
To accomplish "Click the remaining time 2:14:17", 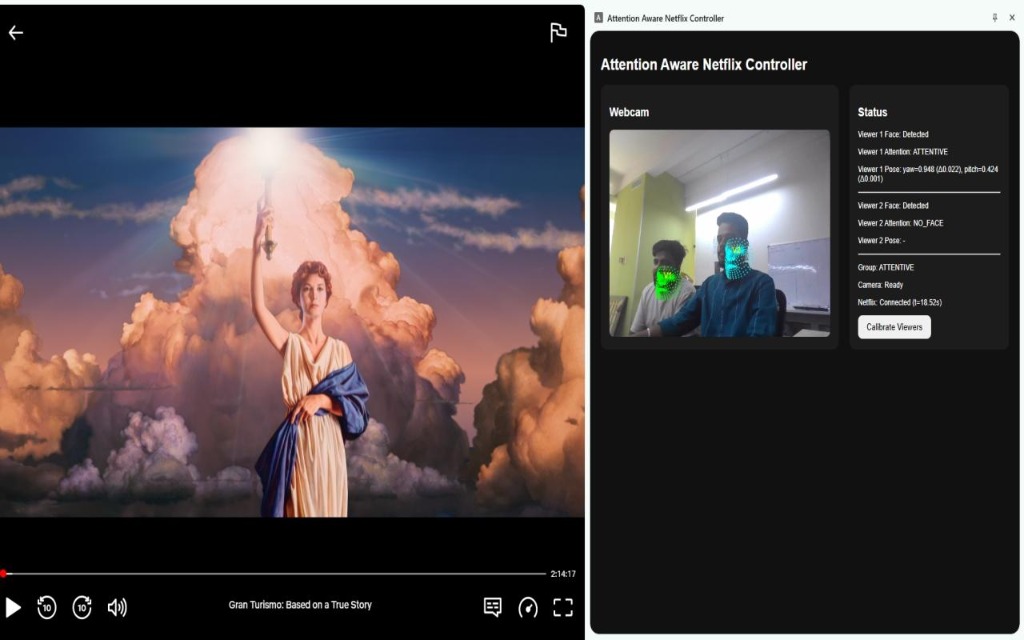I will pos(563,574).
